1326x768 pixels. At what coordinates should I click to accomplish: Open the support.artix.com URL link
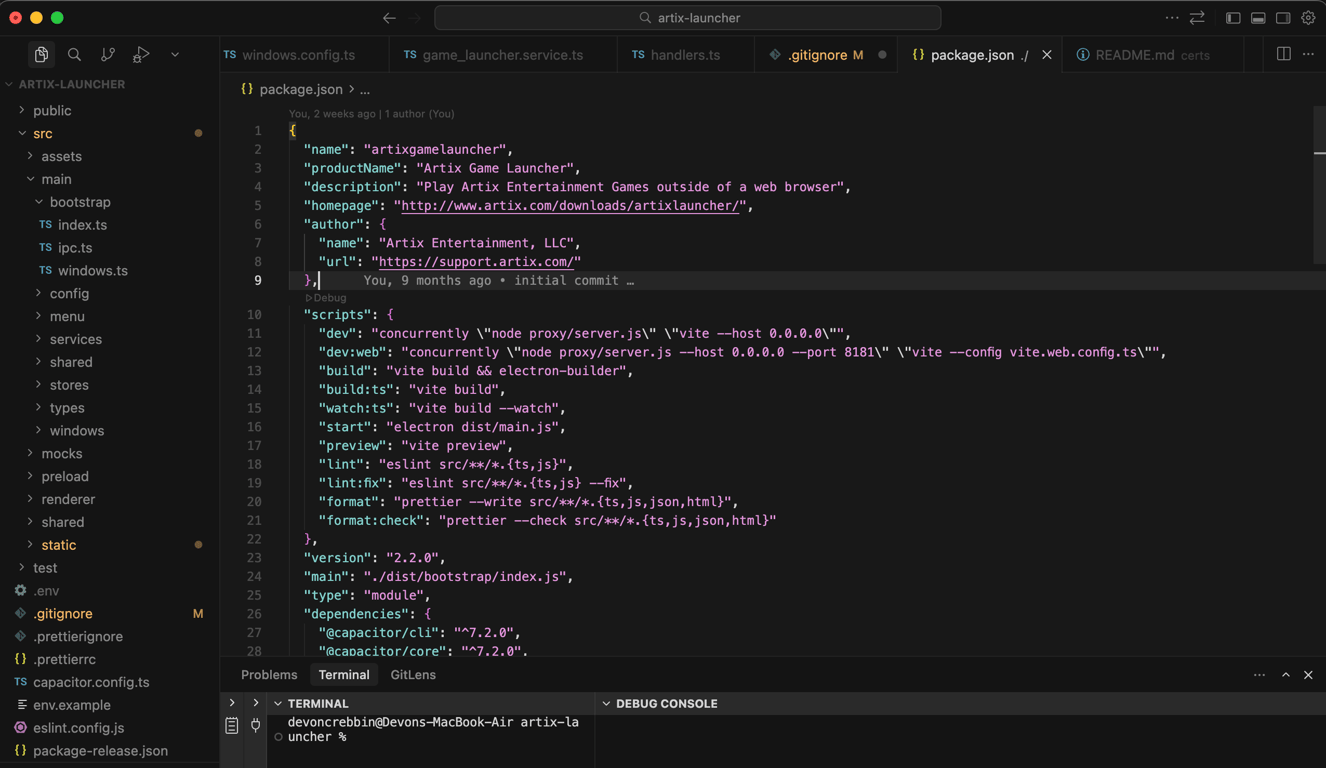point(475,262)
